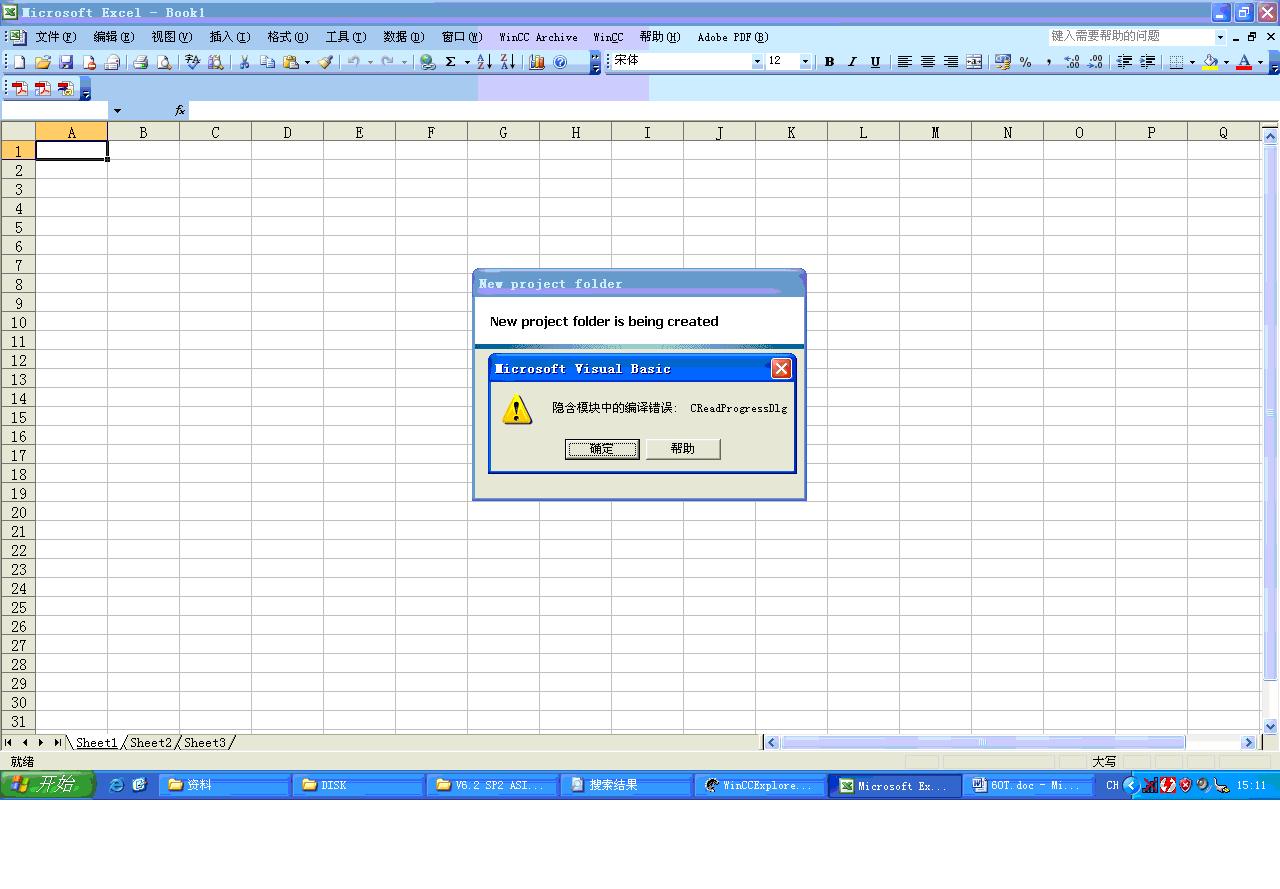The width and height of the screenshot is (1280, 889).
Task: Print the sheet with the printer icon
Action: [140, 62]
